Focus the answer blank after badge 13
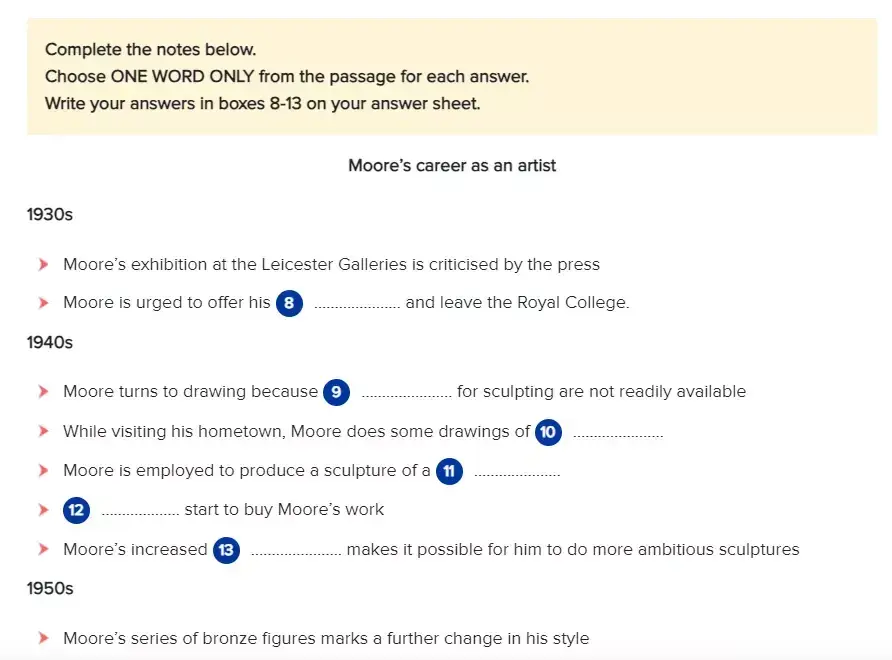 click(295, 551)
